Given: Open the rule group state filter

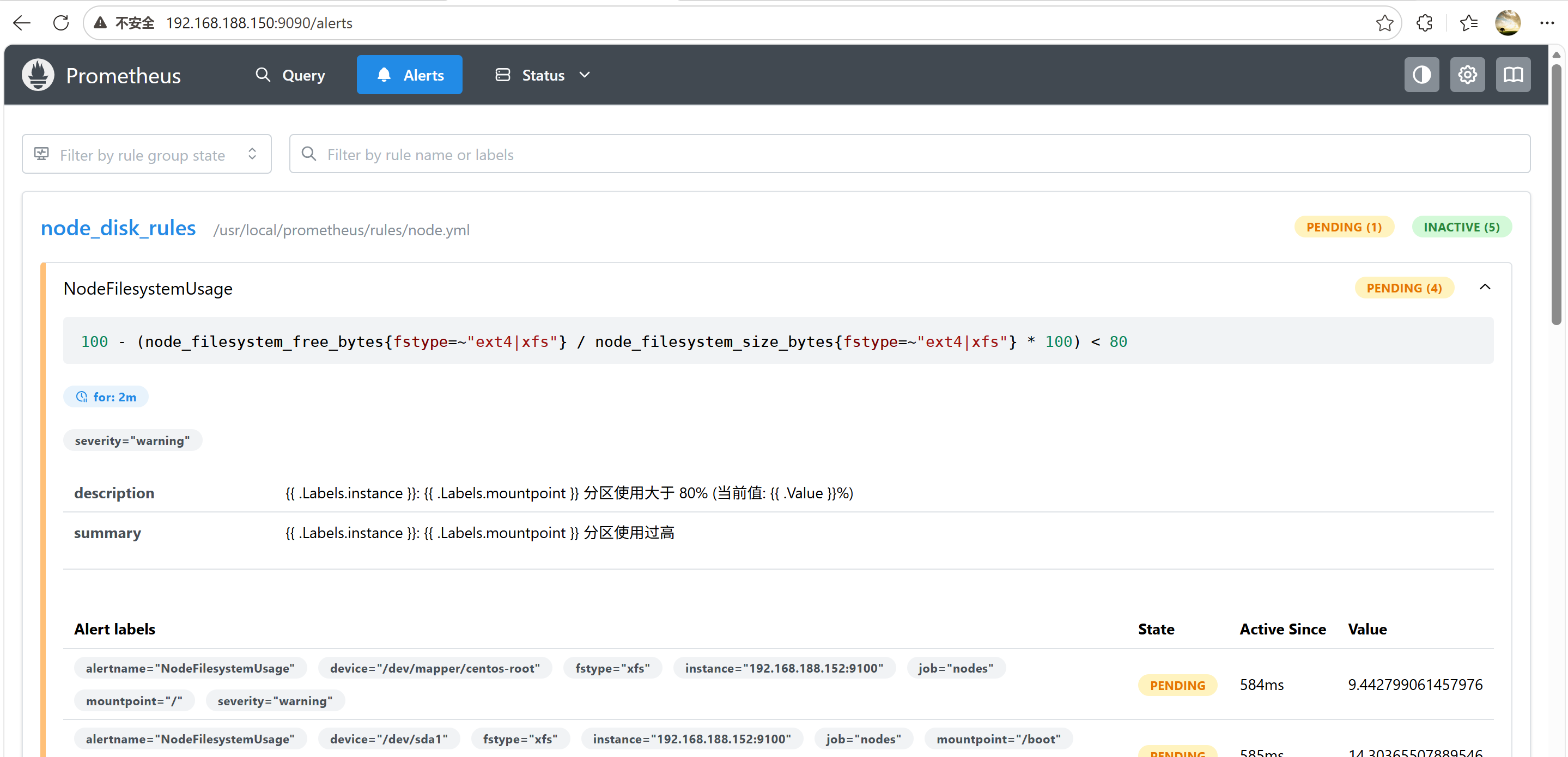Looking at the screenshot, I should tap(147, 155).
